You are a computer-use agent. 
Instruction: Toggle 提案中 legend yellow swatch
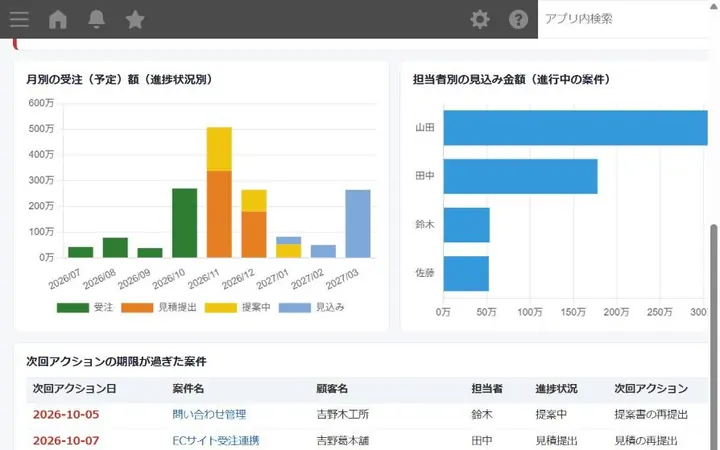tap(220, 308)
